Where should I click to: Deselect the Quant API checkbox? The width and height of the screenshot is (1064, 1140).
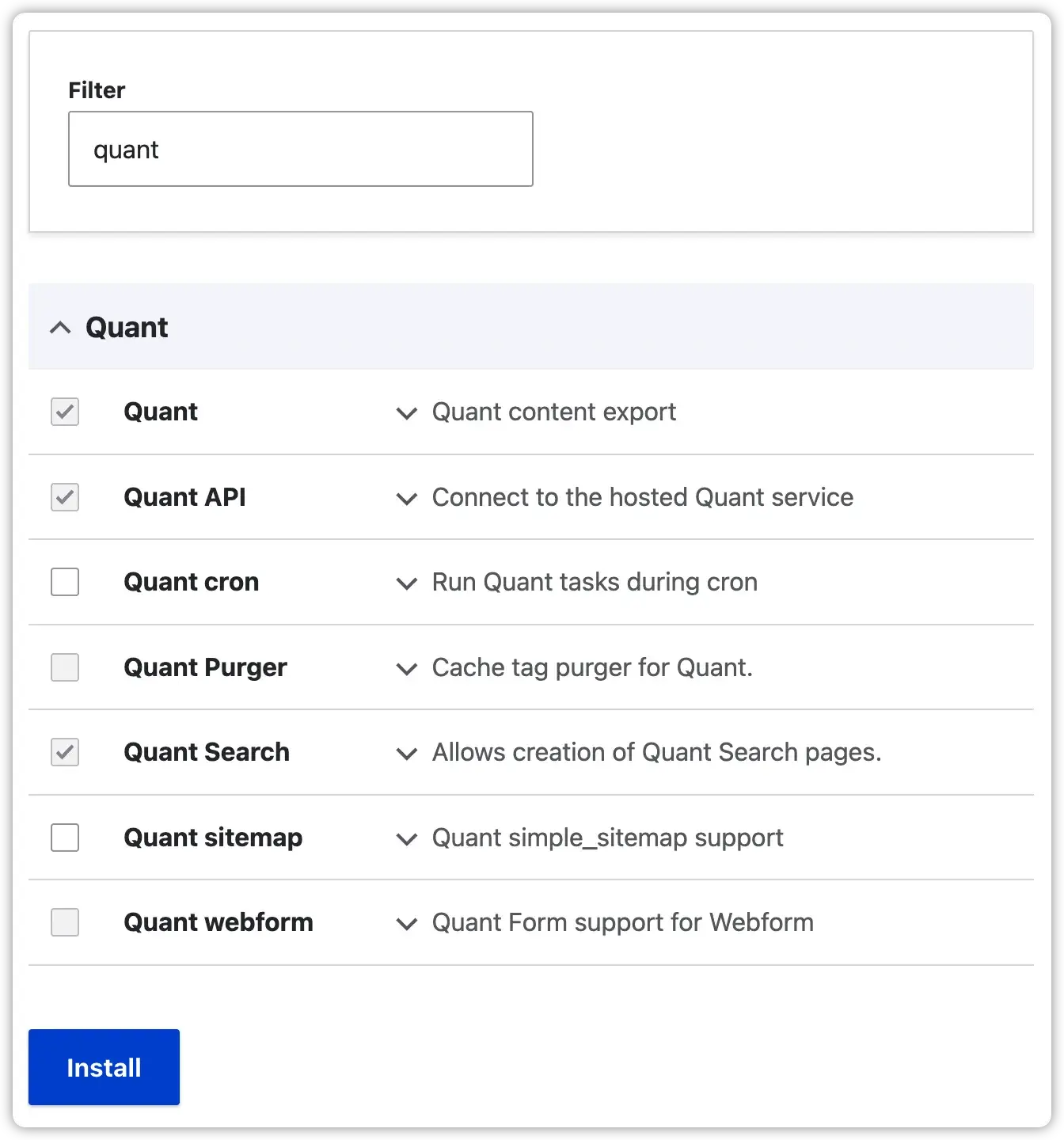pyautogui.click(x=64, y=497)
